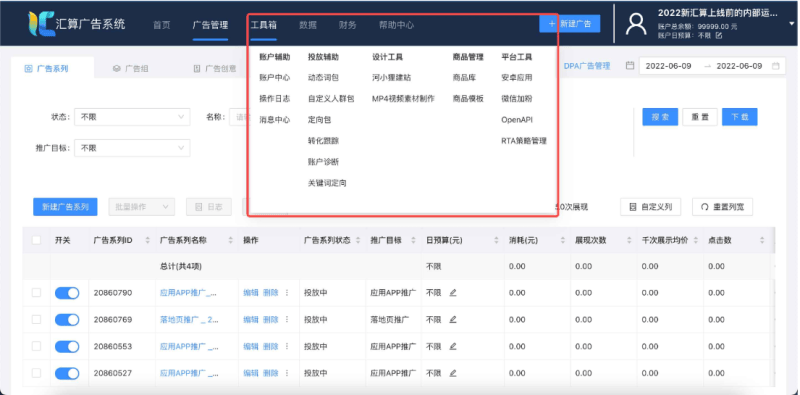Edit daily budget pencil for 20860769
Viewport: 800px width, 395px height.
tap(453, 319)
